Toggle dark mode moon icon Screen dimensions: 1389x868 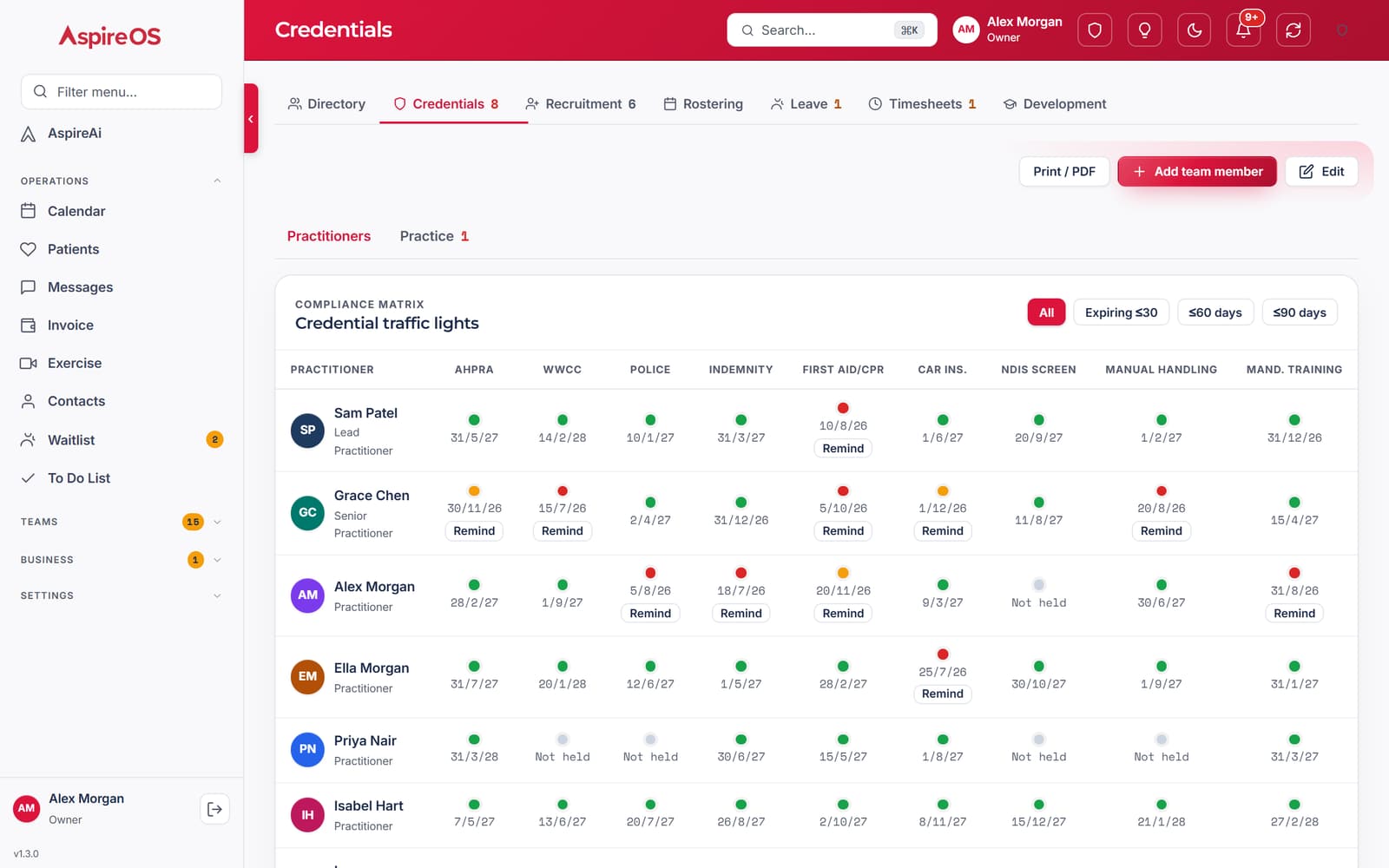[1195, 30]
